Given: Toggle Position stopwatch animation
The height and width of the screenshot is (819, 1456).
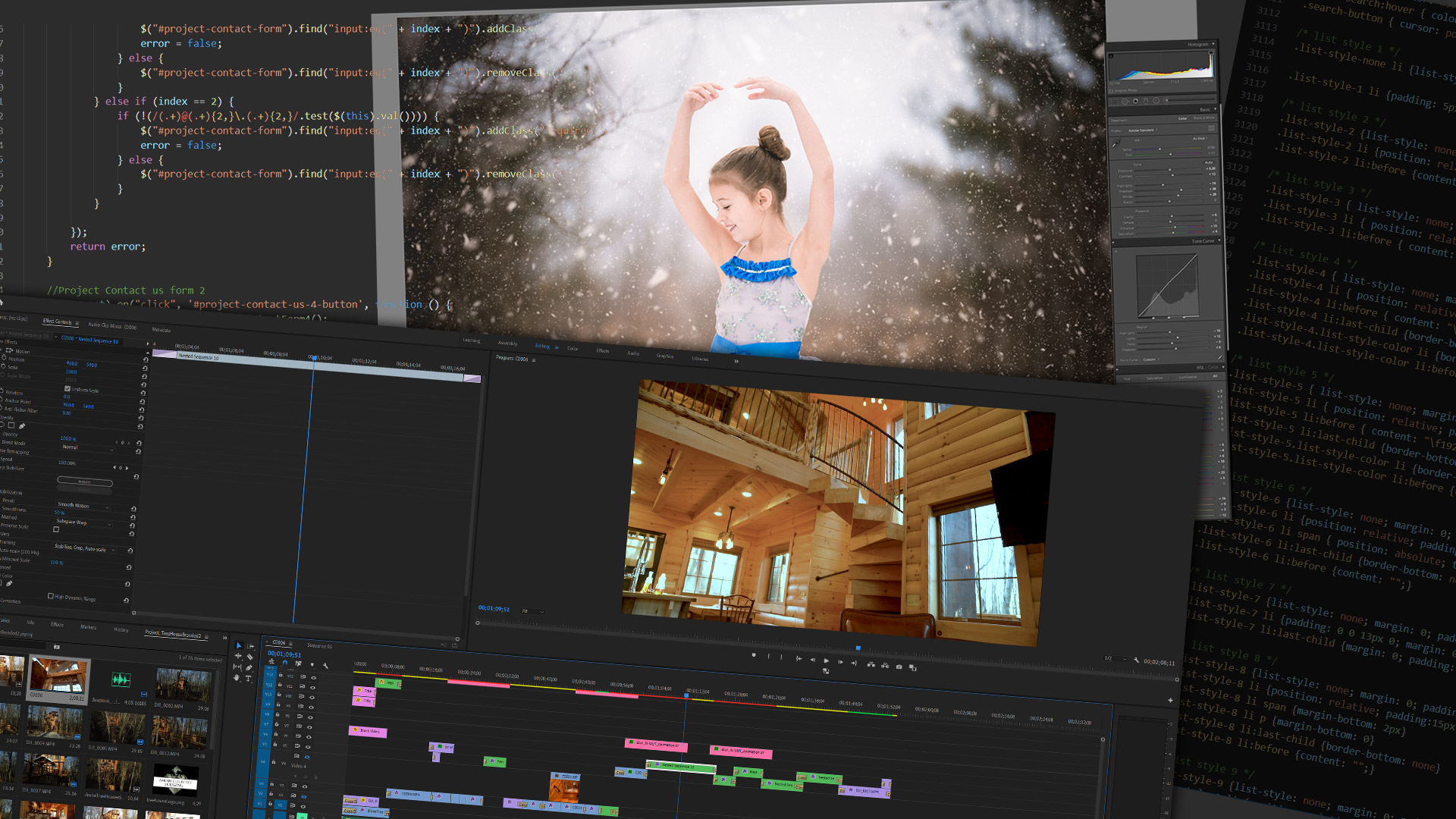Looking at the screenshot, I should point(3,357).
